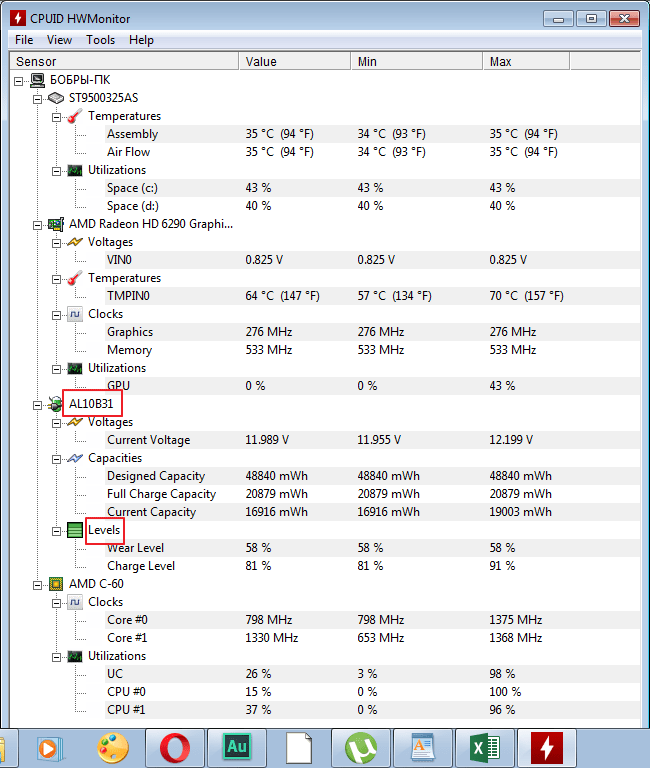Image resolution: width=650 pixels, height=768 pixels.
Task: Open the View menu
Action: 59,40
